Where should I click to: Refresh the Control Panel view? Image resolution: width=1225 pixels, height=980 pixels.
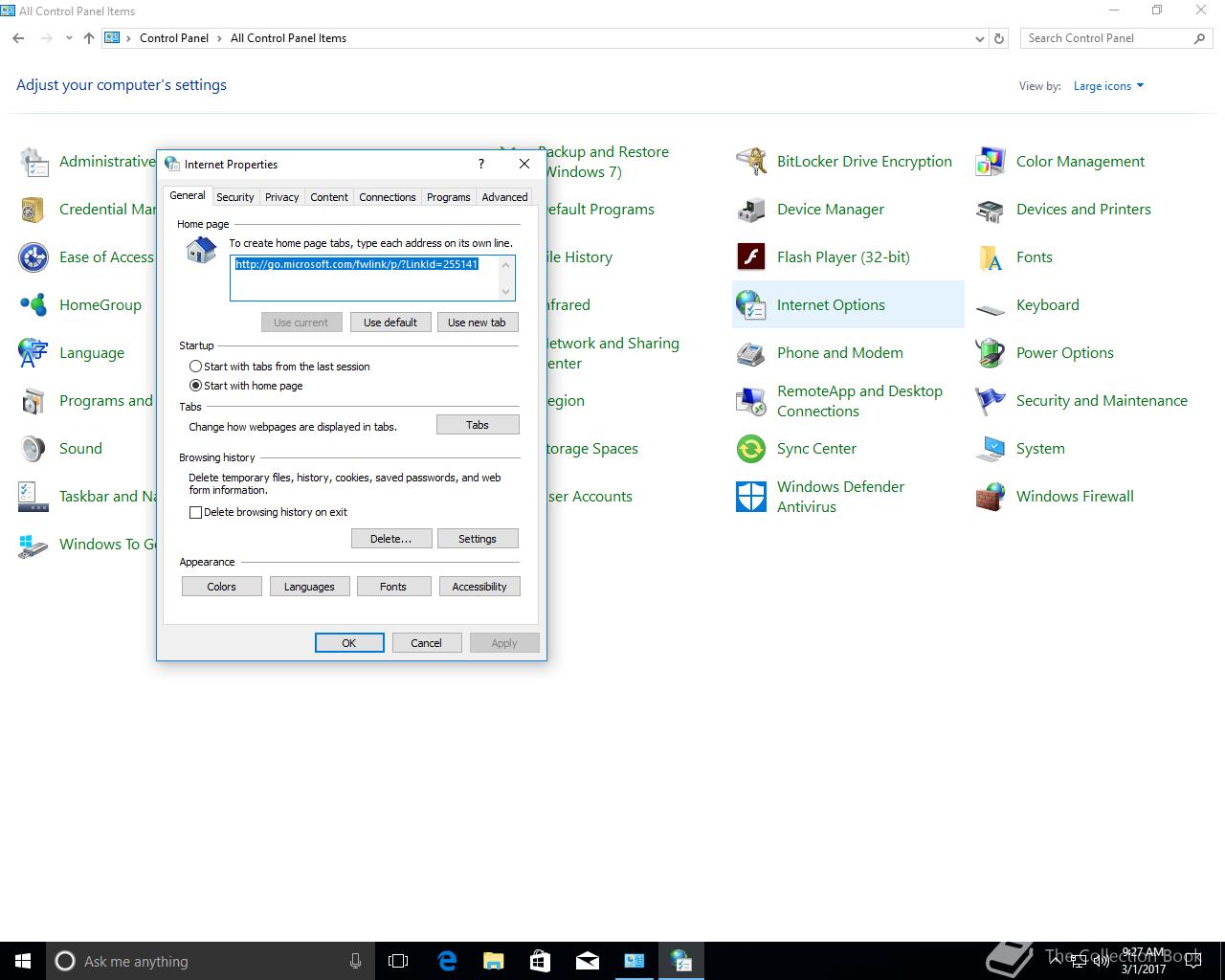click(999, 38)
